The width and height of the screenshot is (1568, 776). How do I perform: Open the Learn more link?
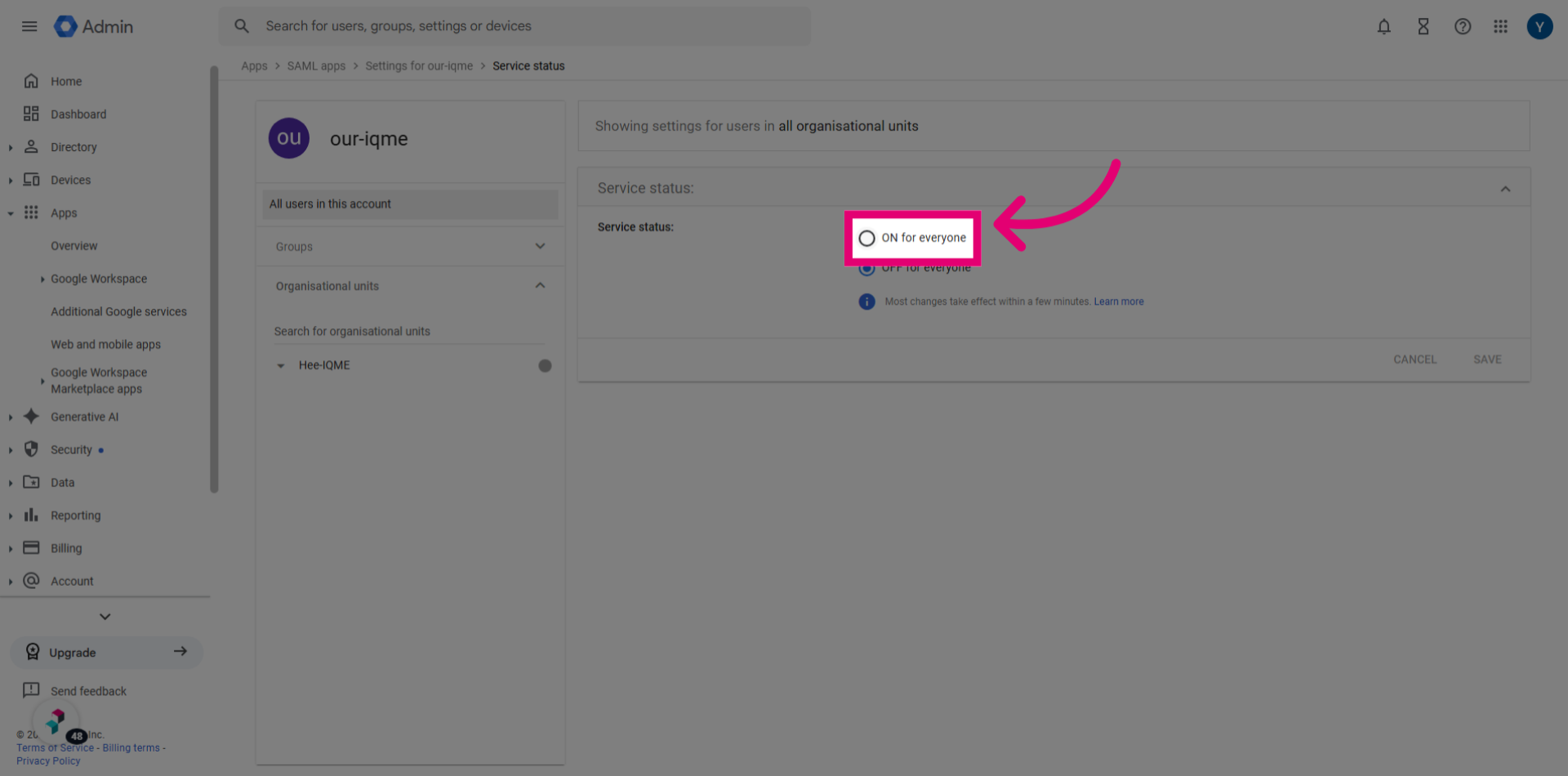pos(1119,301)
